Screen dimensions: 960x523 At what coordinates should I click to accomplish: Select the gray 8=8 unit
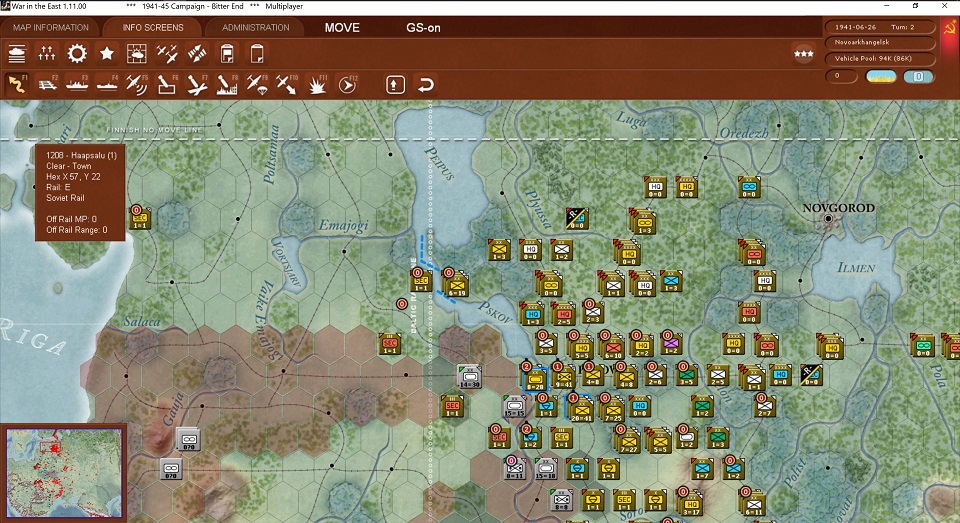561,500
